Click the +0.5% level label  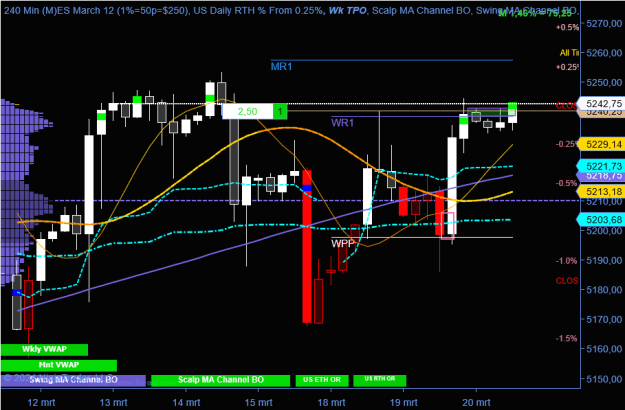point(567,27)
